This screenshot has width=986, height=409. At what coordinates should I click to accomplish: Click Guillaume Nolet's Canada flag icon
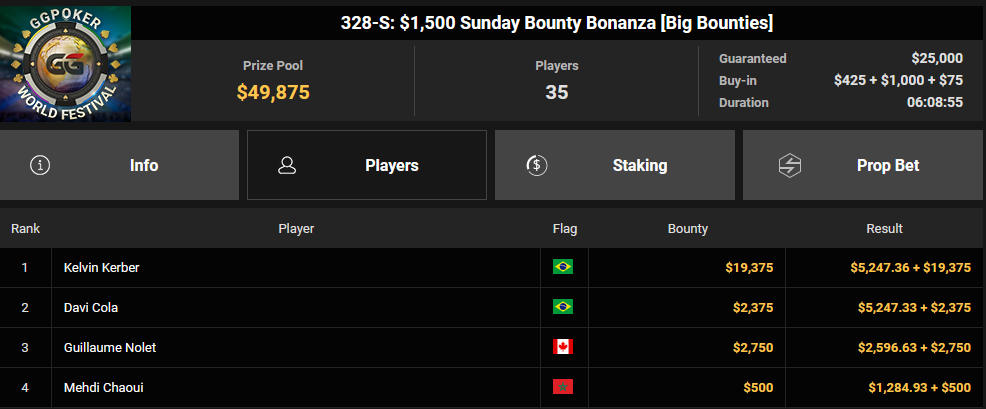point(563,347)
